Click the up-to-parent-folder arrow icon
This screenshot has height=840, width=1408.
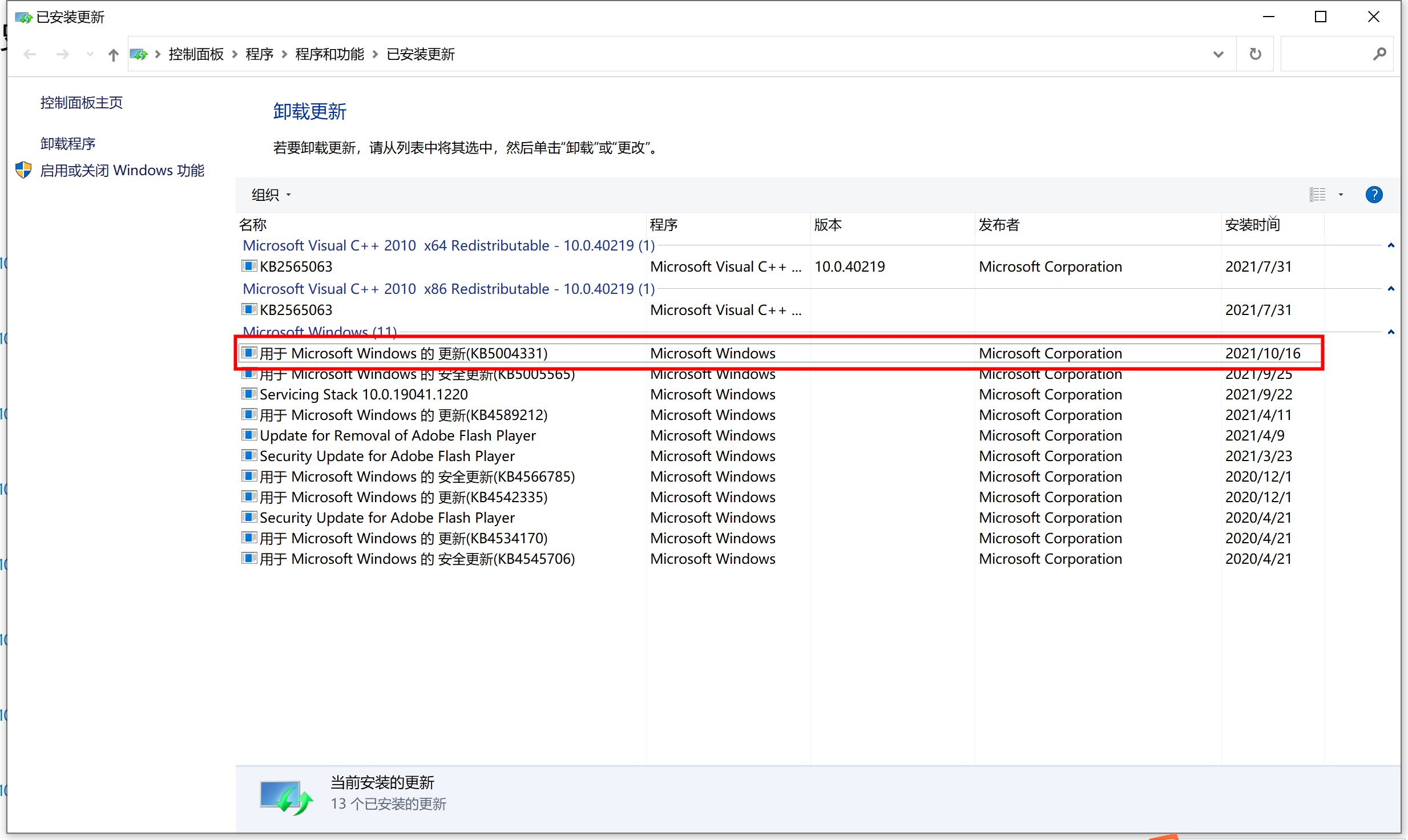pyautogui.click(x=112, y=54)
